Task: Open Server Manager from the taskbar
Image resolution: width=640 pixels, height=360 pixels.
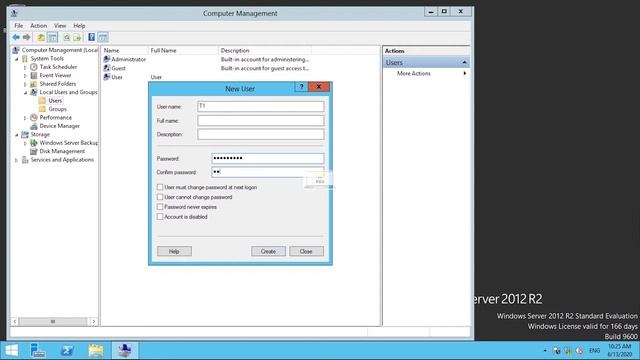Action: point(38,351)
